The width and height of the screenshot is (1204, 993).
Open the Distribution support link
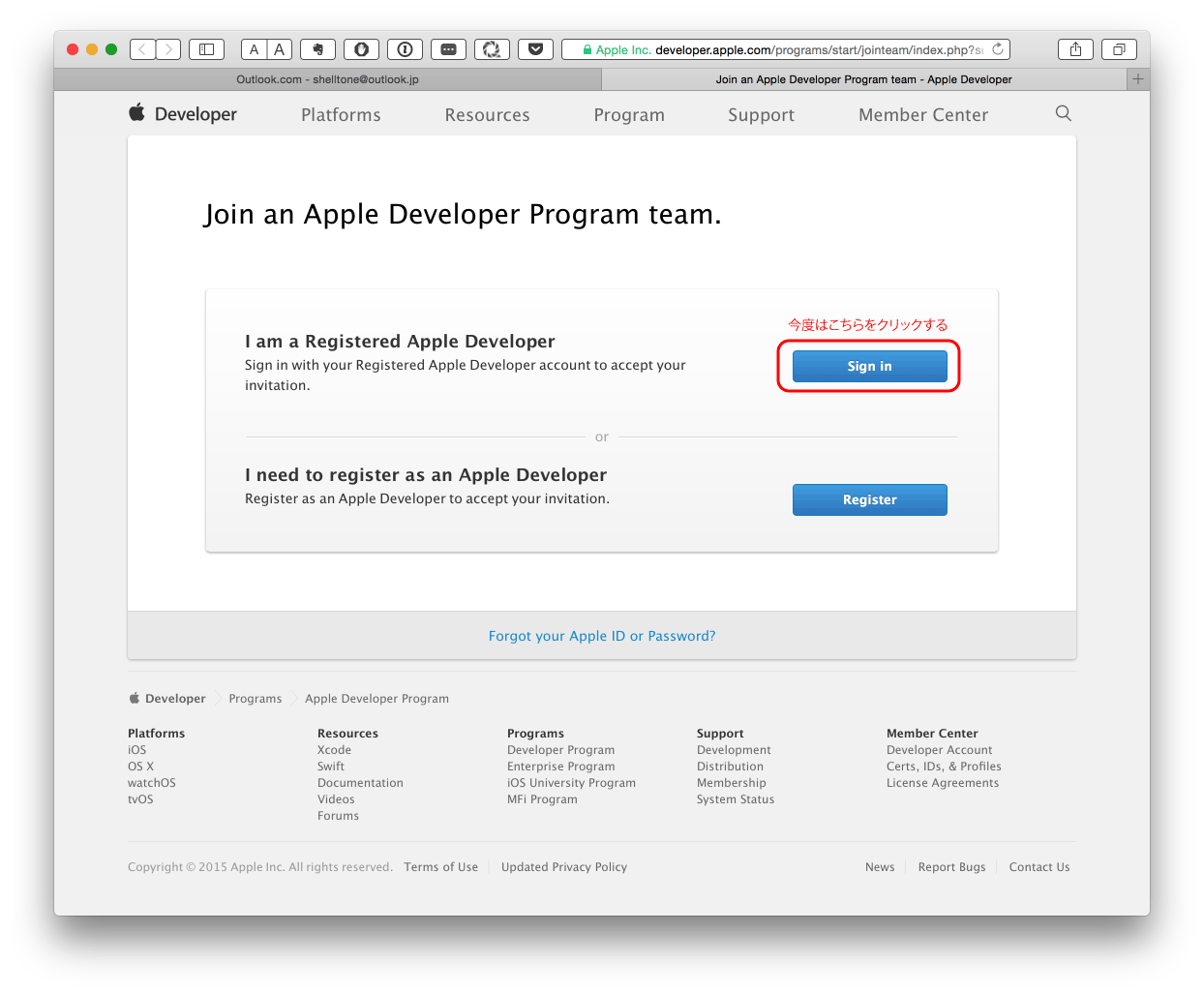730,767
